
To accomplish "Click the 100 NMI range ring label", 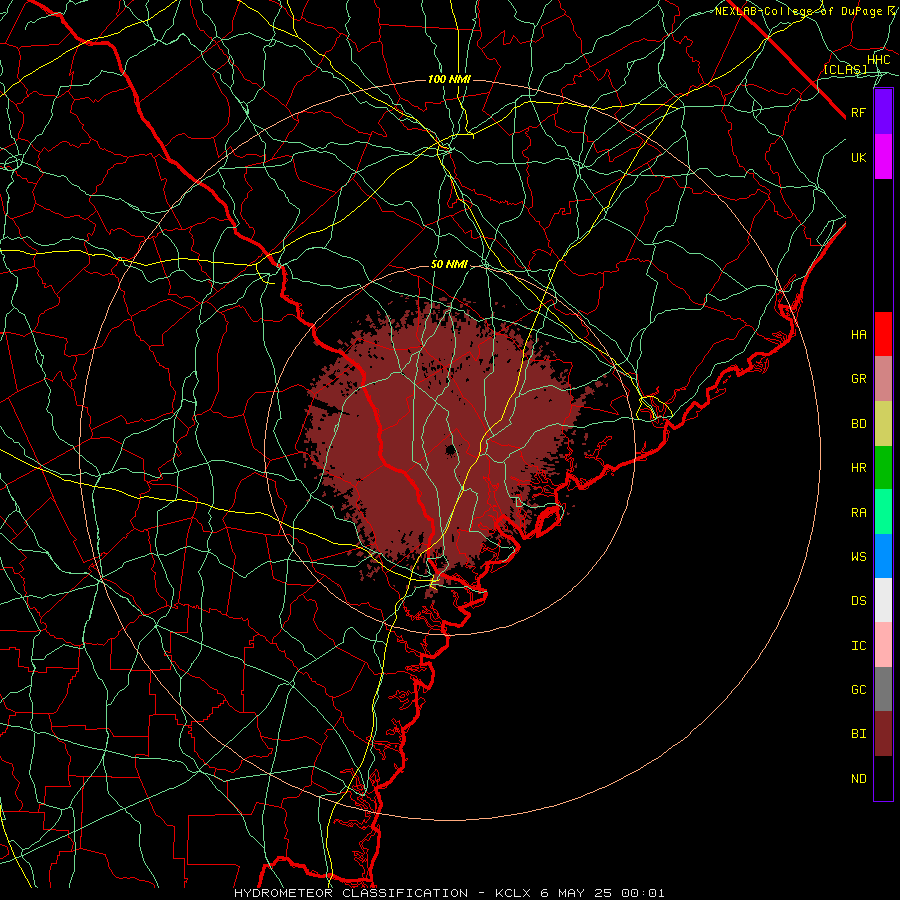I will [x=449, y=79].
